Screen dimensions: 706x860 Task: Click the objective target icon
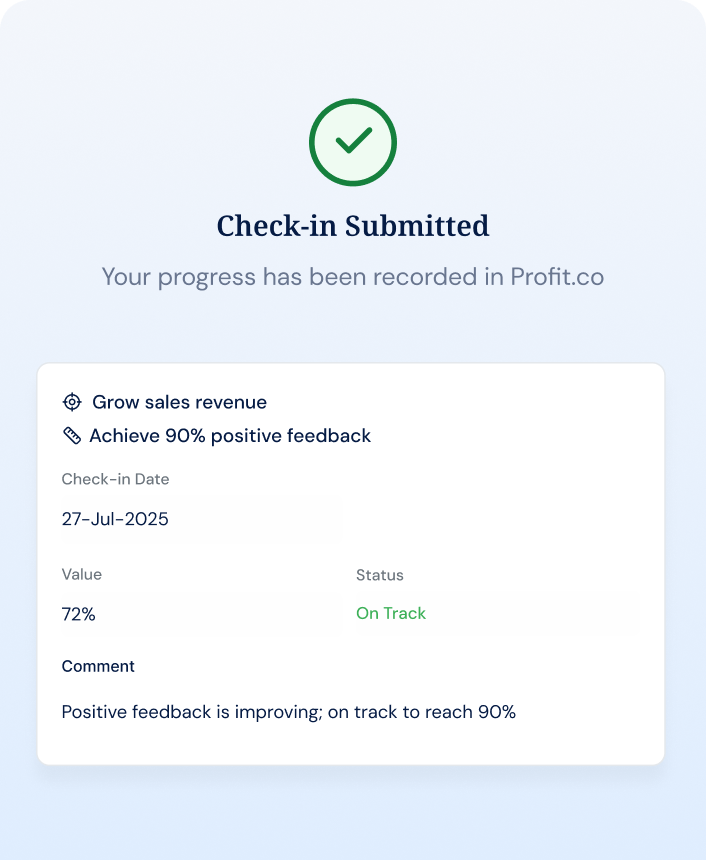coord(72,402)
